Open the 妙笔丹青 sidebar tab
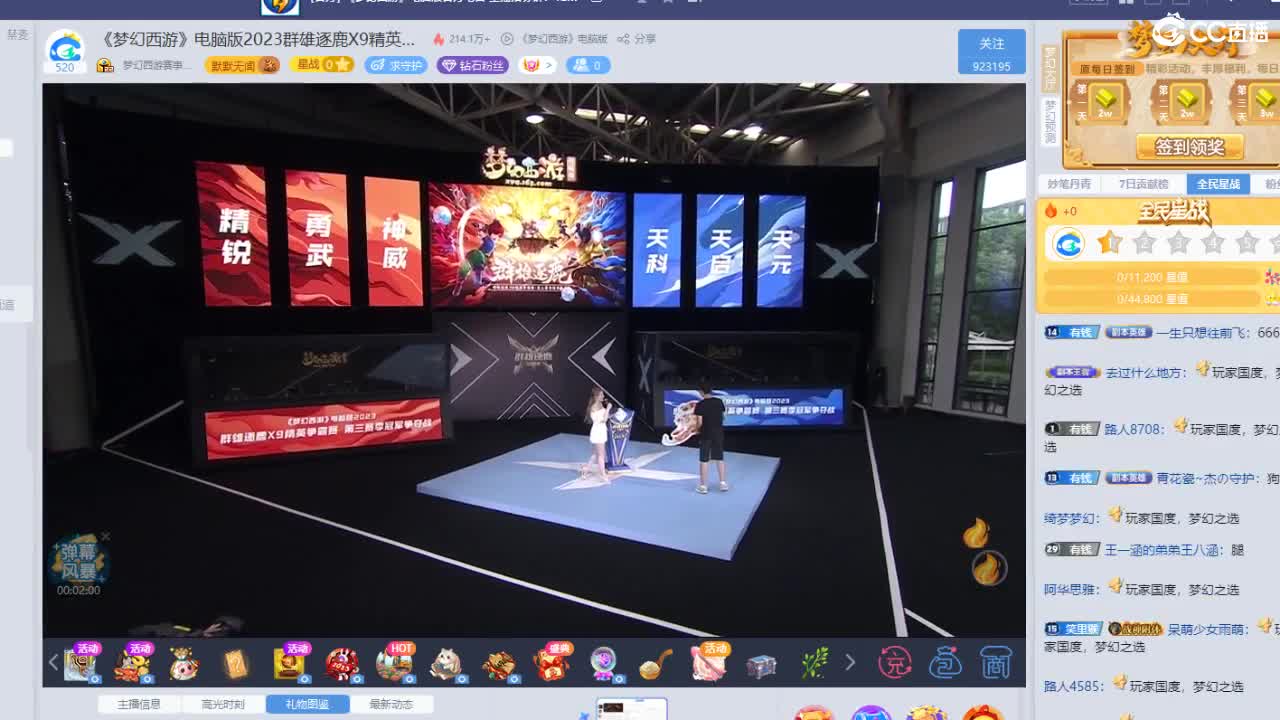Viewport: 1280px width, 720px height. point(1069,184)
